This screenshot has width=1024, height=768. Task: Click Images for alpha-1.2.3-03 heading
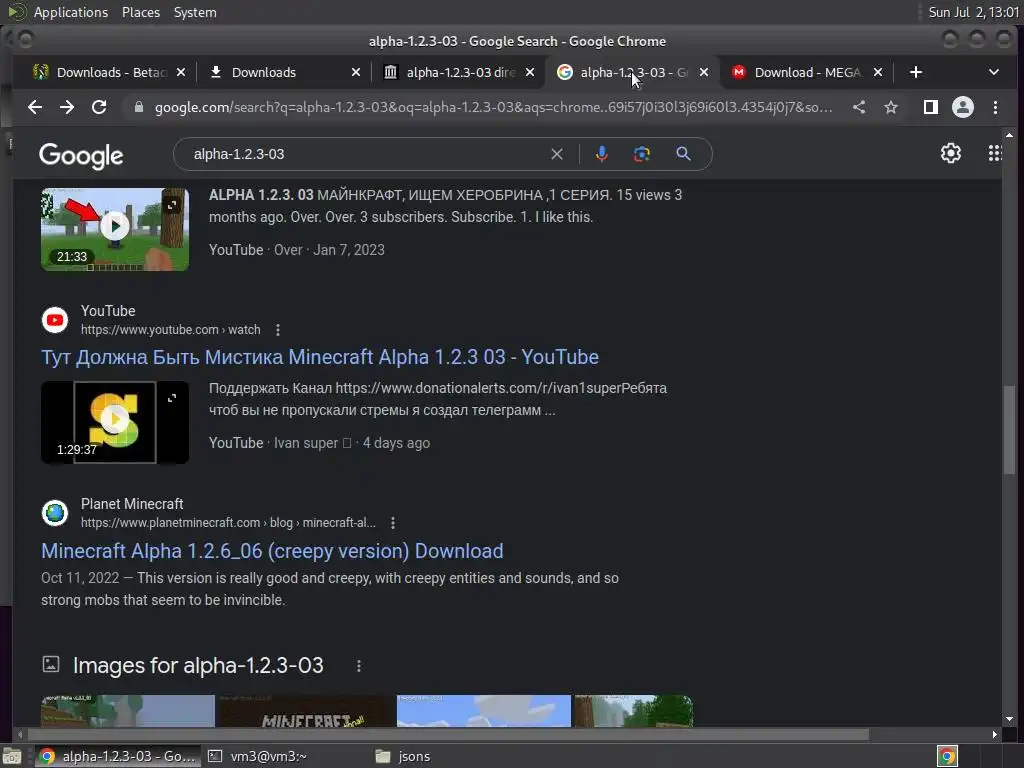pos(198,665)
